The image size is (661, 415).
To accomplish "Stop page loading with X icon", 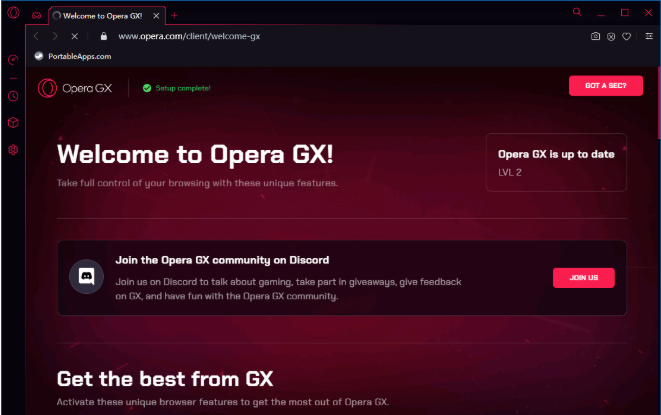I will click(x=74, y=36).
